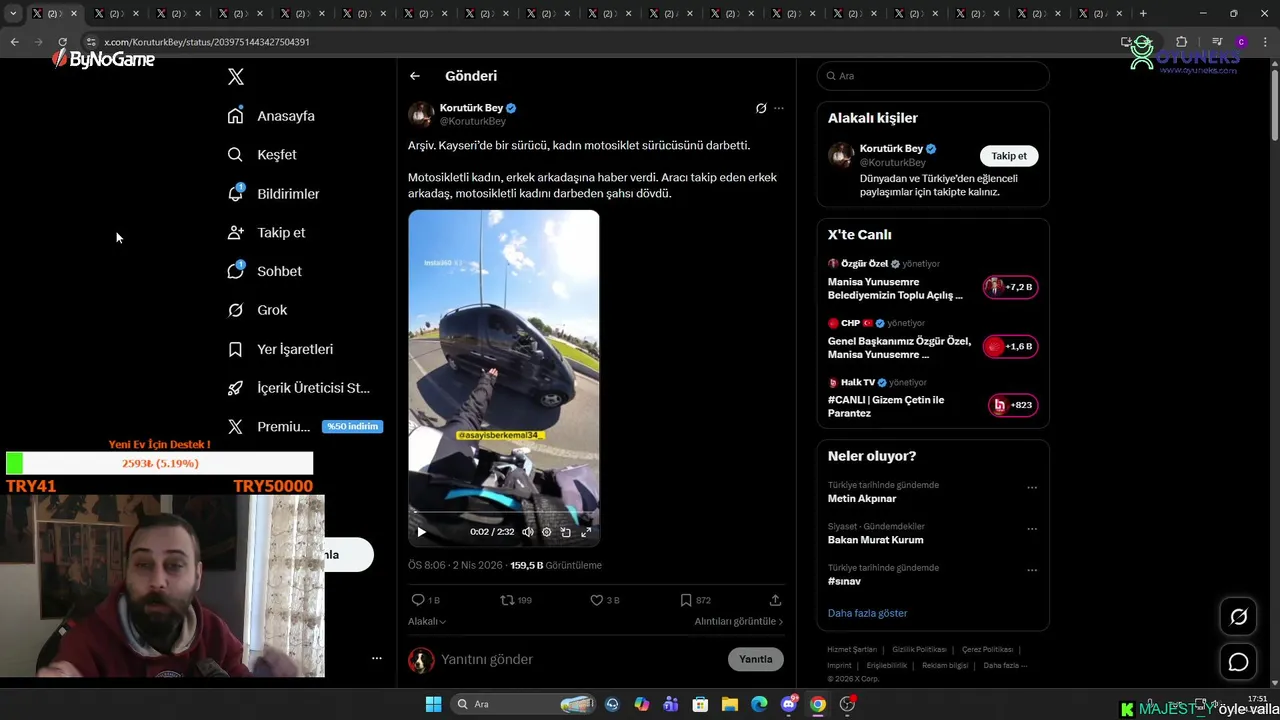Click browser reload button

[x=62, y=42]
